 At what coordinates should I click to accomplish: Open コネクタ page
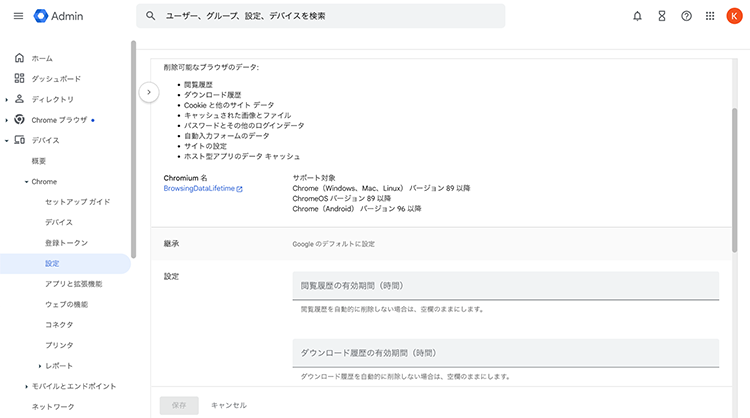(x=59, y=325)
